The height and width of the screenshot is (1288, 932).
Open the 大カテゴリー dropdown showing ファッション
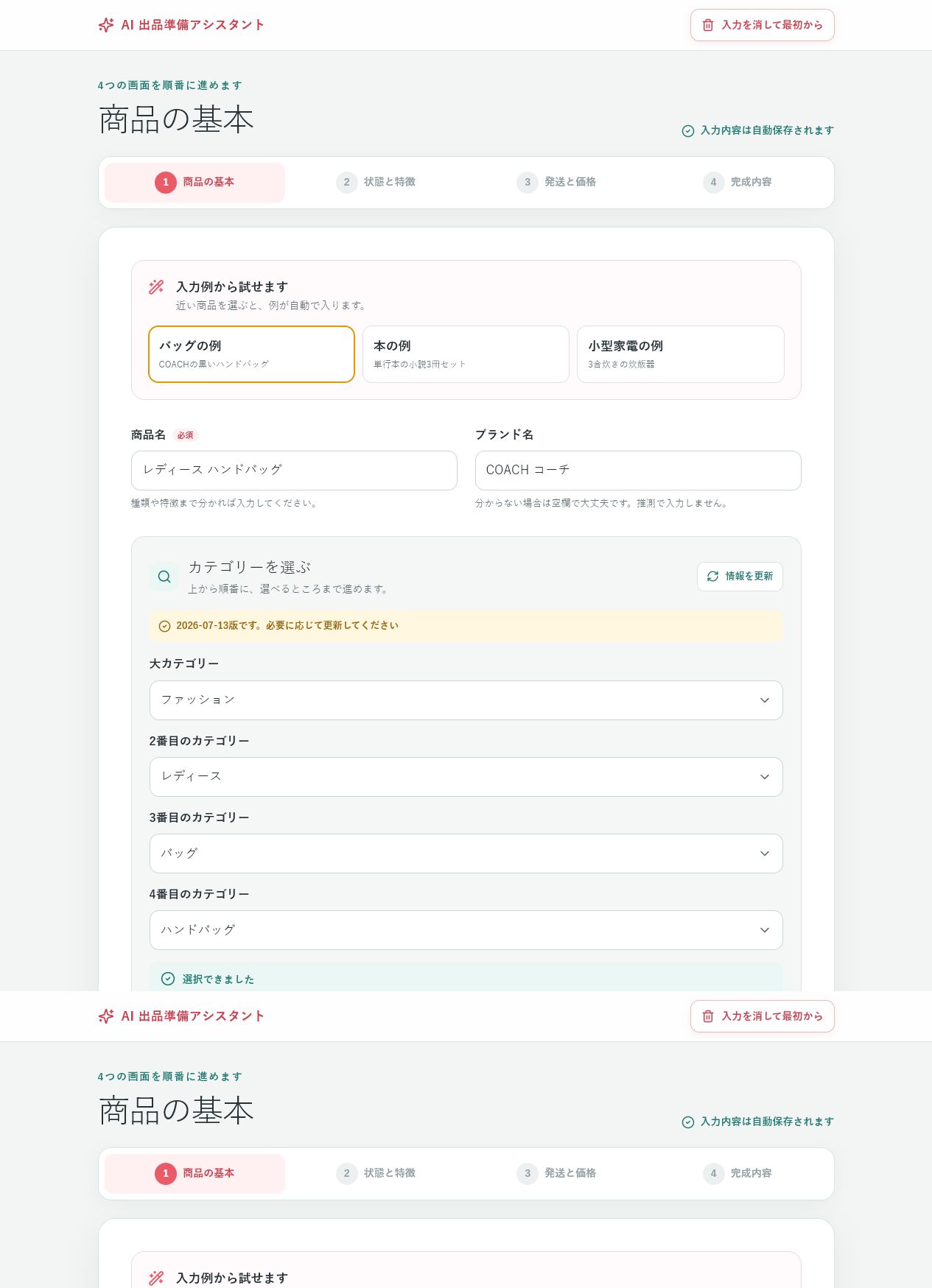(466, 700)
